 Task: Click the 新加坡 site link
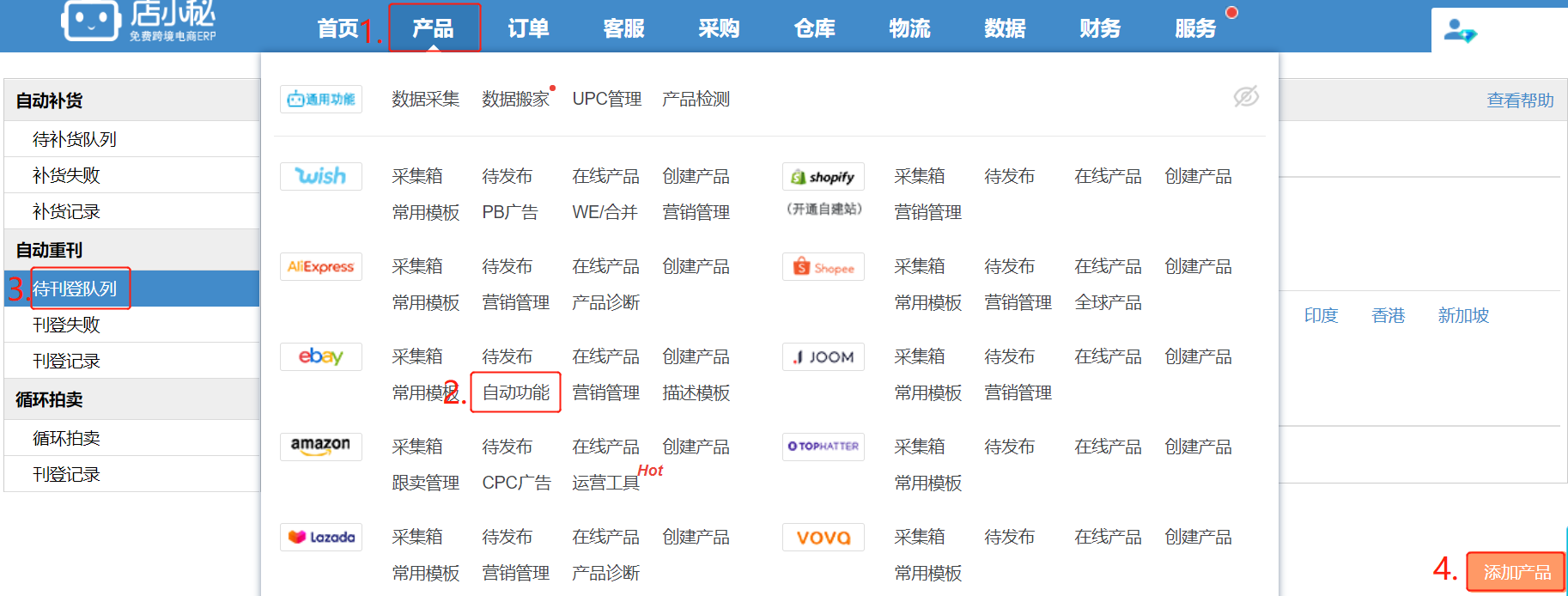click(x=1463, y=315)
